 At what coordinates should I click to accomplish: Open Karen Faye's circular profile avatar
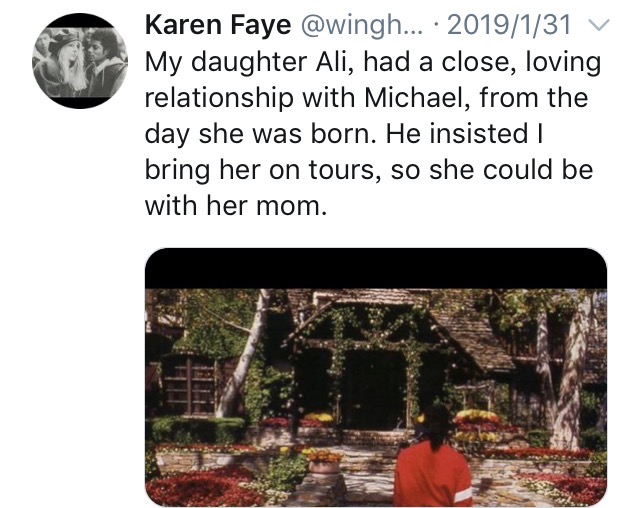pyautogui.click(x=80, y=61)
